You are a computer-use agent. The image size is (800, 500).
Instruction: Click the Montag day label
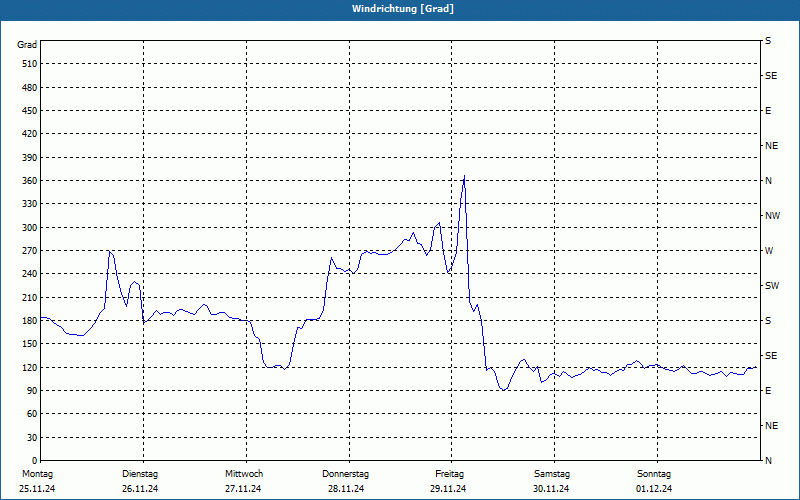click(37, 474)
